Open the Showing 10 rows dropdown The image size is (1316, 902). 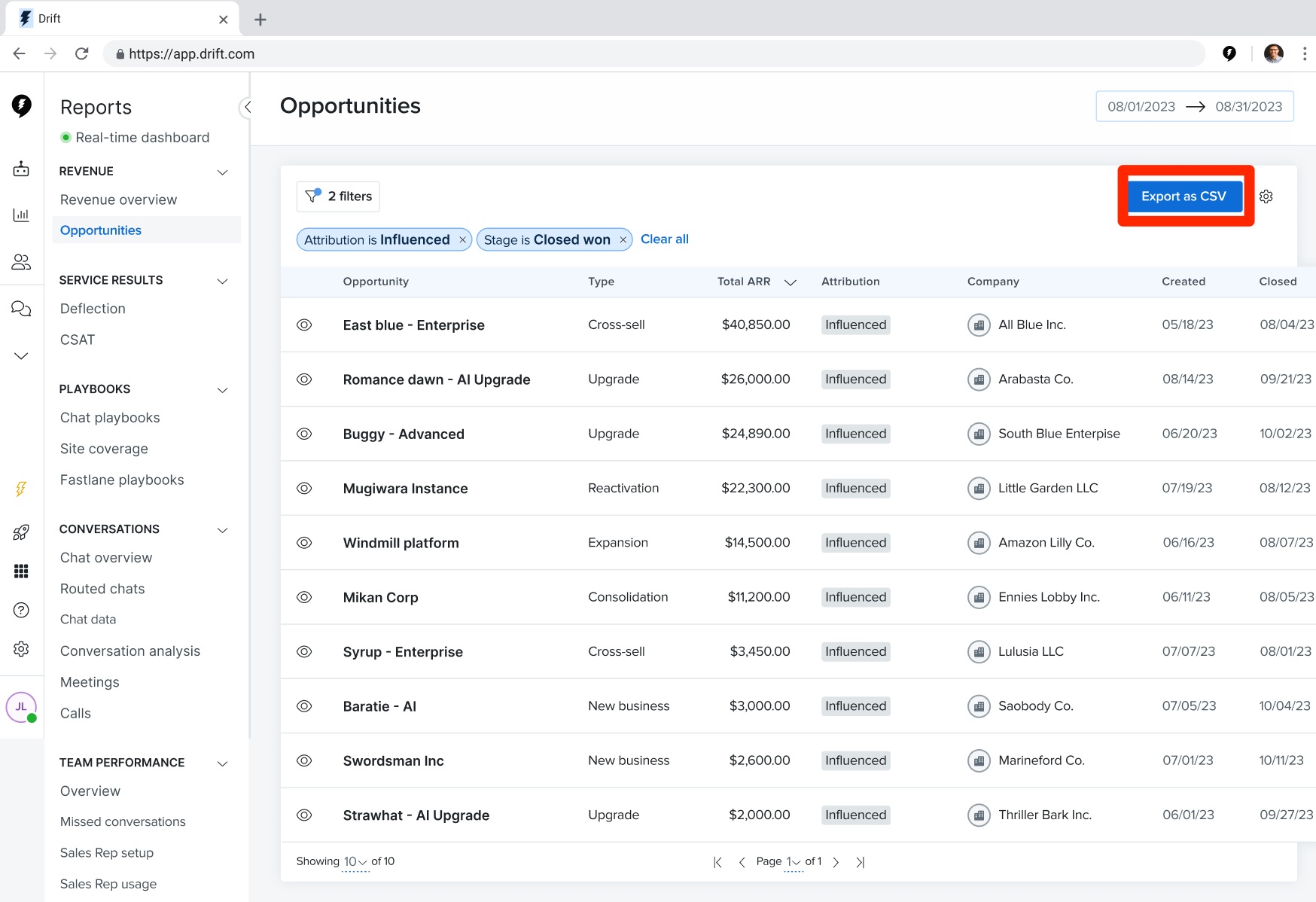(x=355, y=861)
